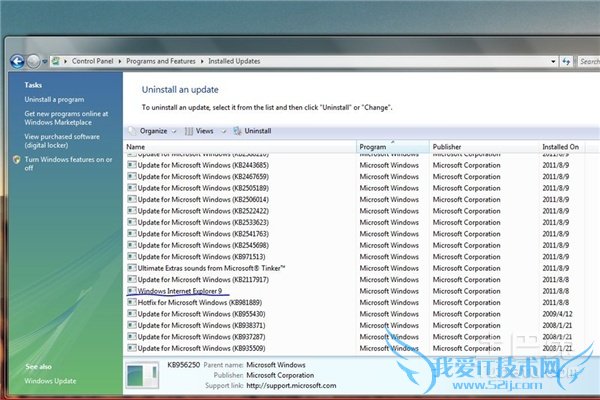Click the update icon beside KB935509

coord(132,348)
